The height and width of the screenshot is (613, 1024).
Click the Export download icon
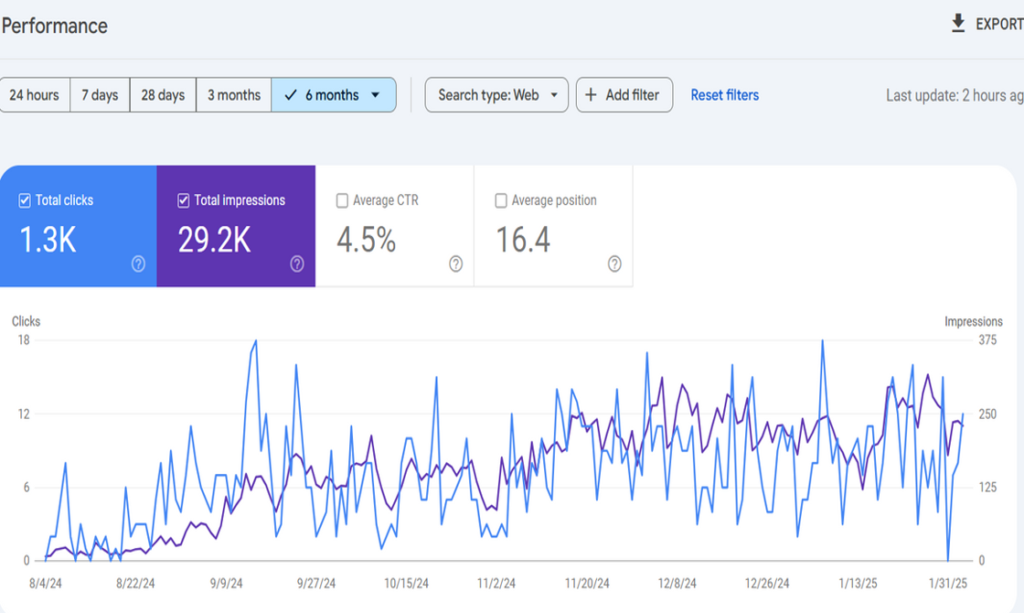click(959, 24)
